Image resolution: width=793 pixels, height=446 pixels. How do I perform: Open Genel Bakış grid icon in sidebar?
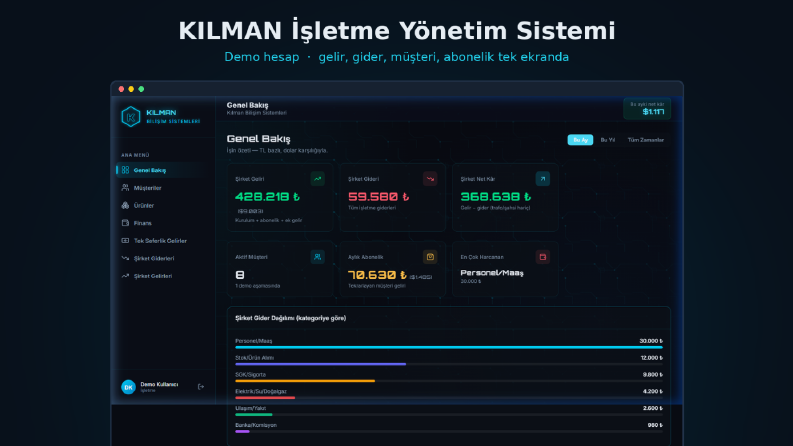tap(125, 170)
